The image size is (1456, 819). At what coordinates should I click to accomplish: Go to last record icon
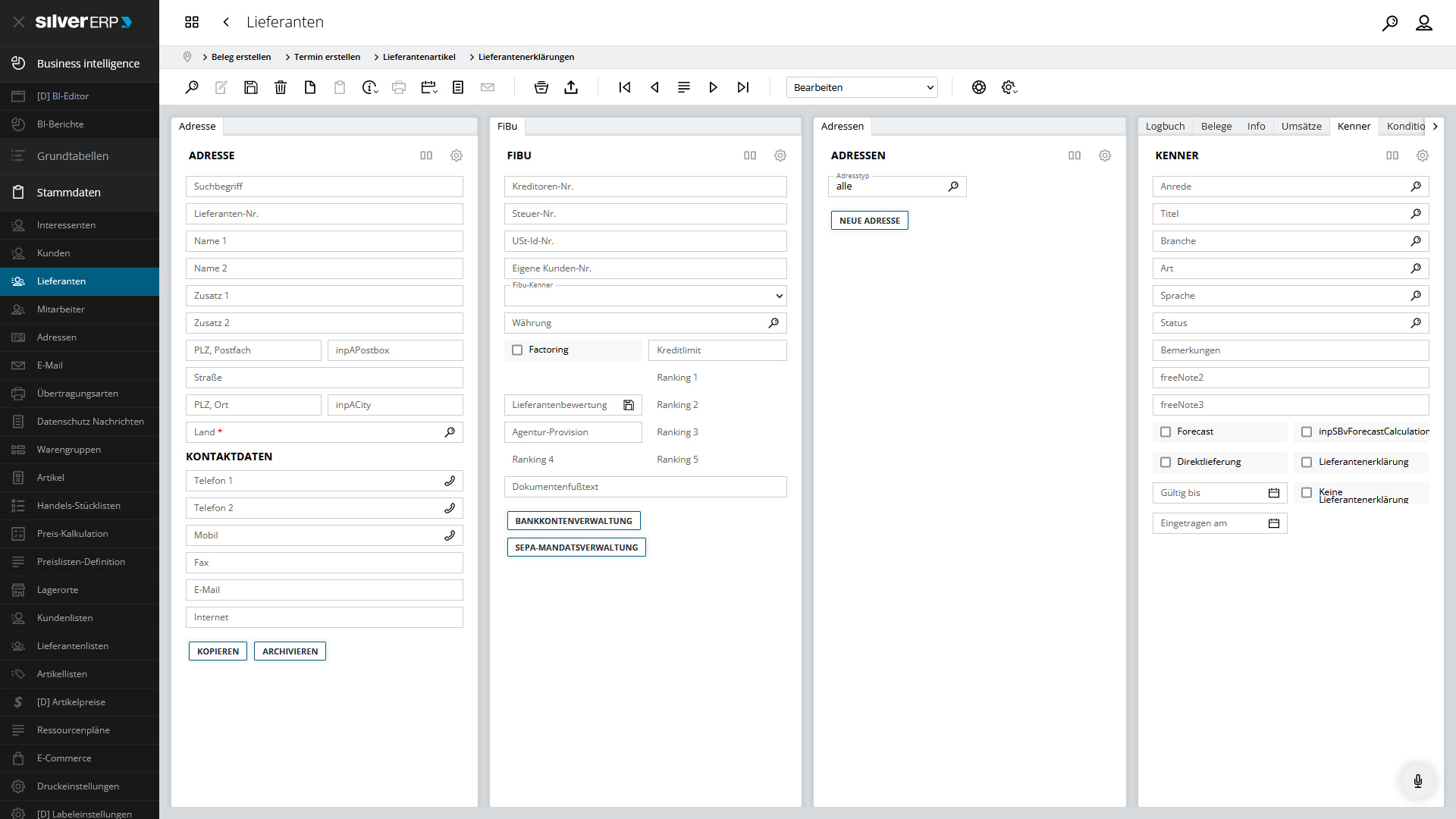[743, 87]
